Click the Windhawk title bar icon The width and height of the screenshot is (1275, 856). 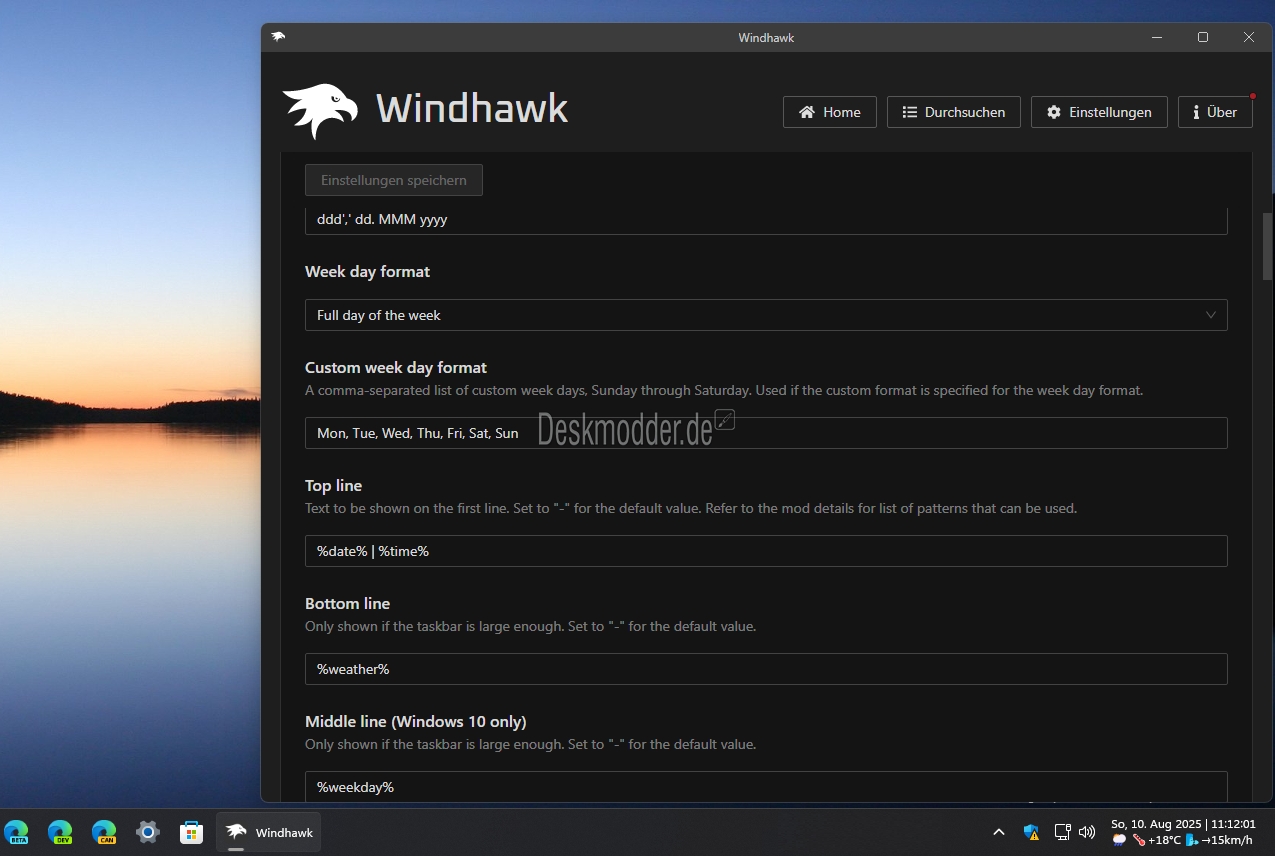(x=278, y=37)
